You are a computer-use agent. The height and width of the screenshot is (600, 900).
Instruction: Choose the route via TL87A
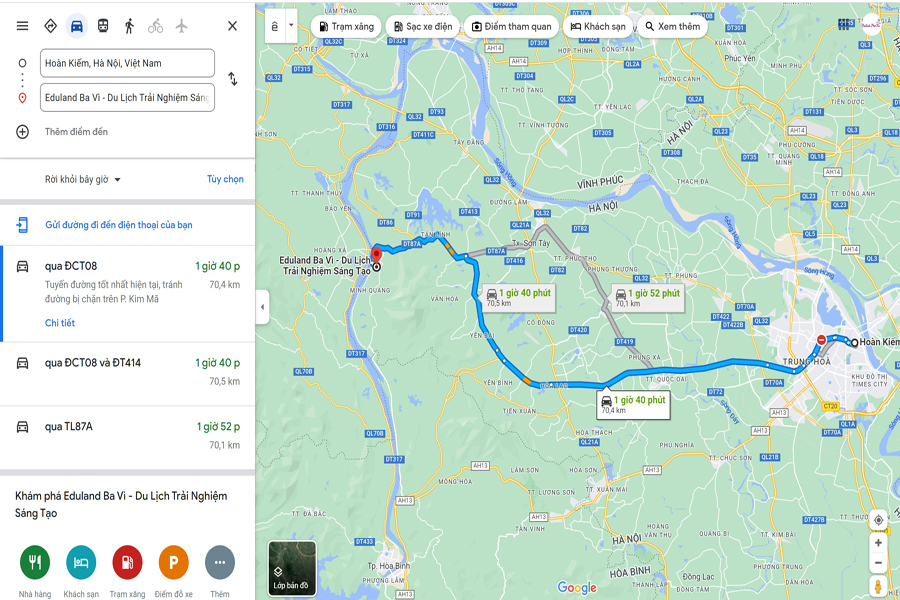click(127, 436)
